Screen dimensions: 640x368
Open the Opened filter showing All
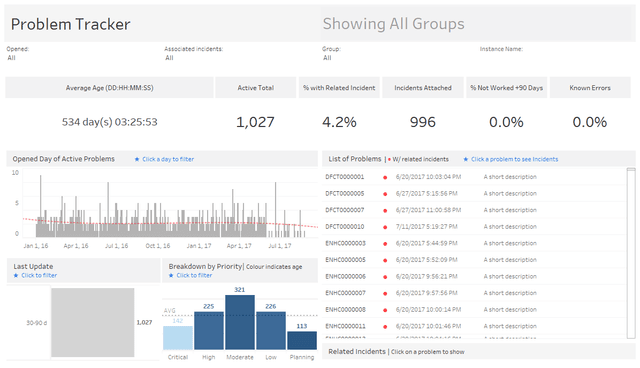[x=11, y=58]
